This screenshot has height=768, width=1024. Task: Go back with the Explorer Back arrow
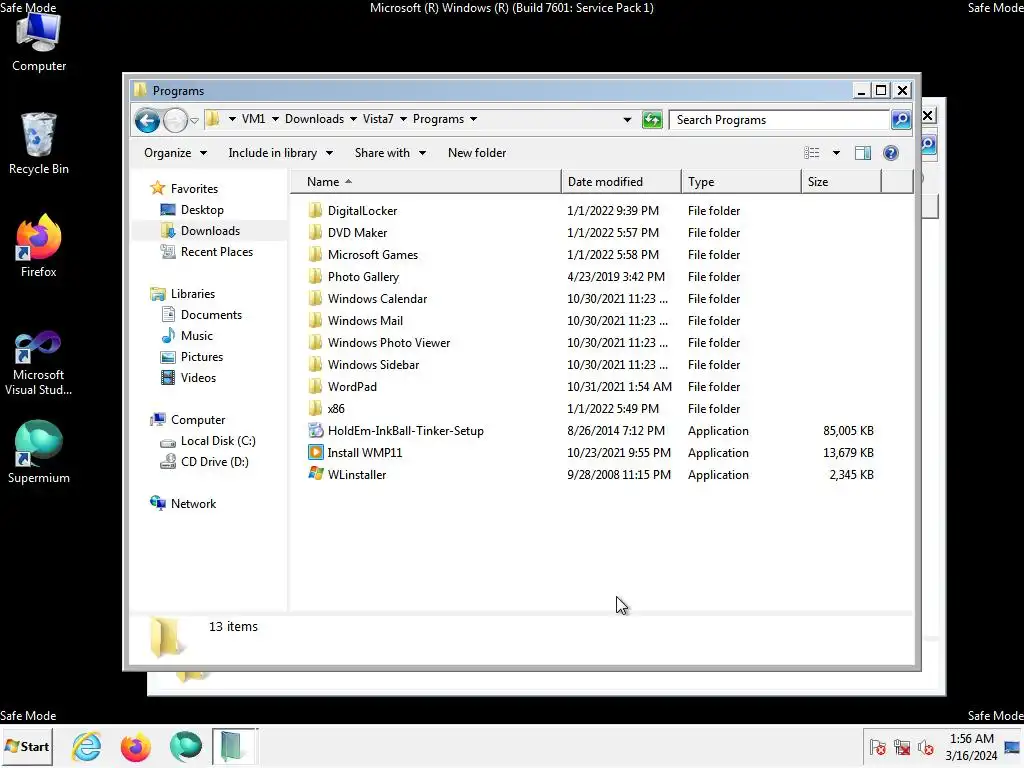click(x=147, y=120)
